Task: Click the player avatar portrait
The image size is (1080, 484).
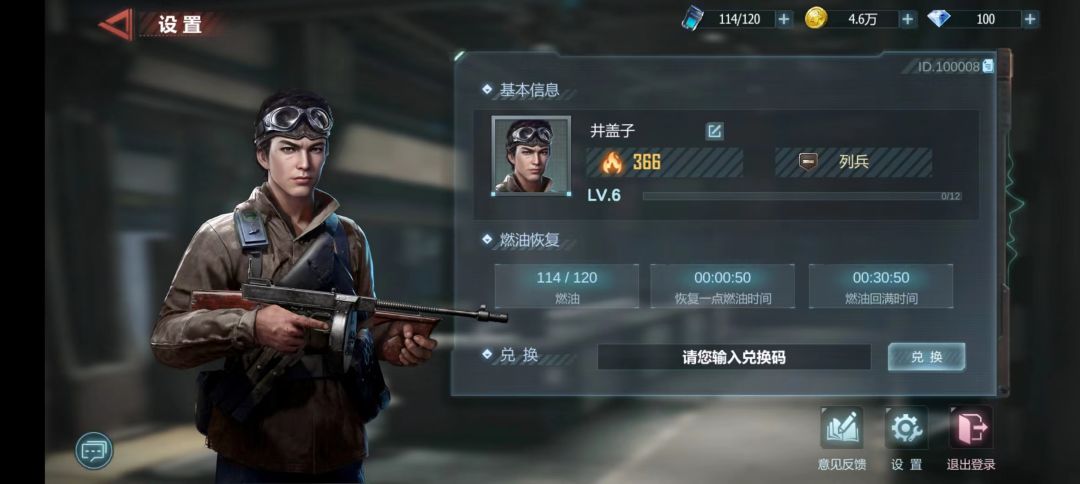Action: point(531,156)
